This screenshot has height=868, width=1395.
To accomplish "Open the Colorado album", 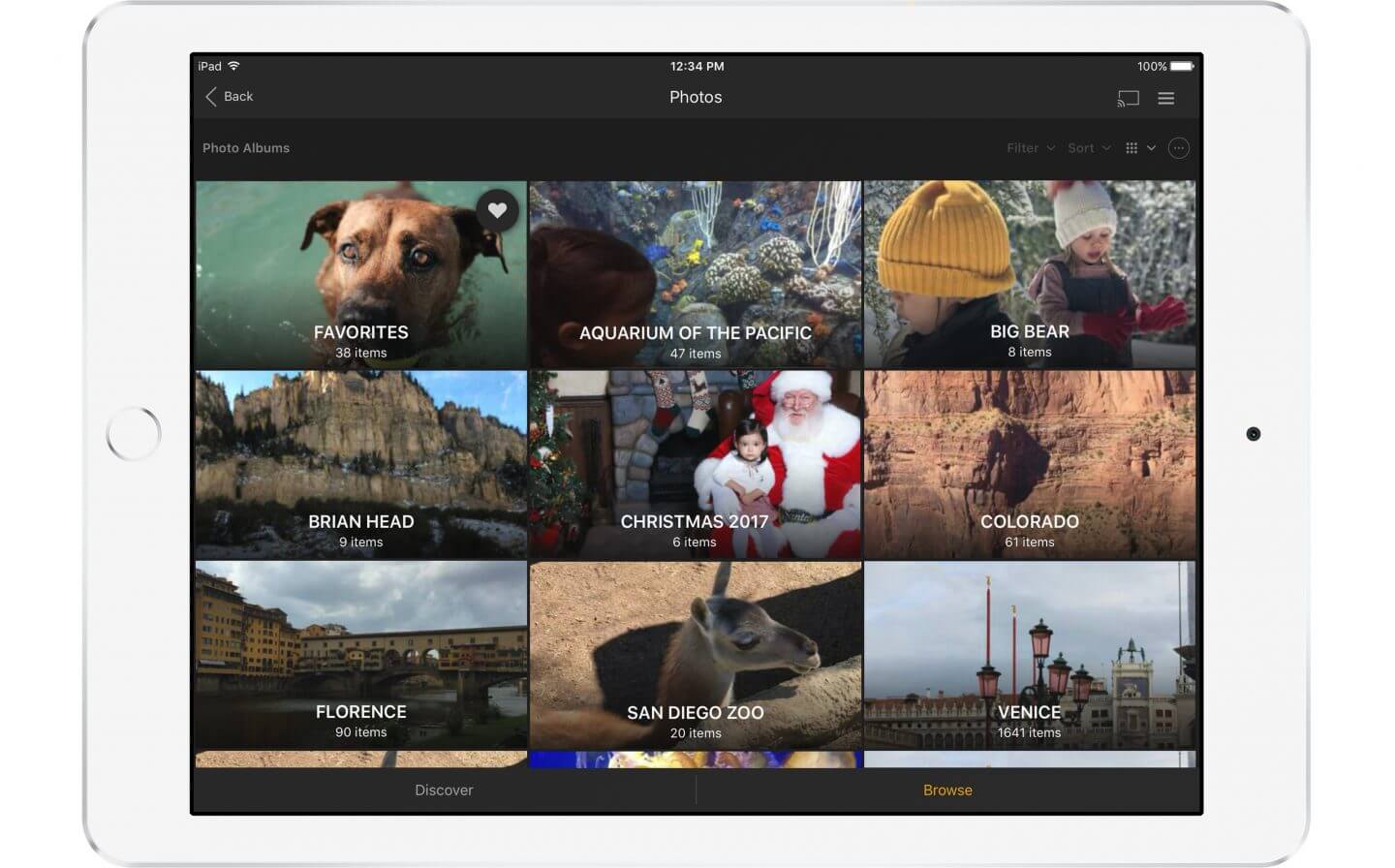I will [1030, 464].
